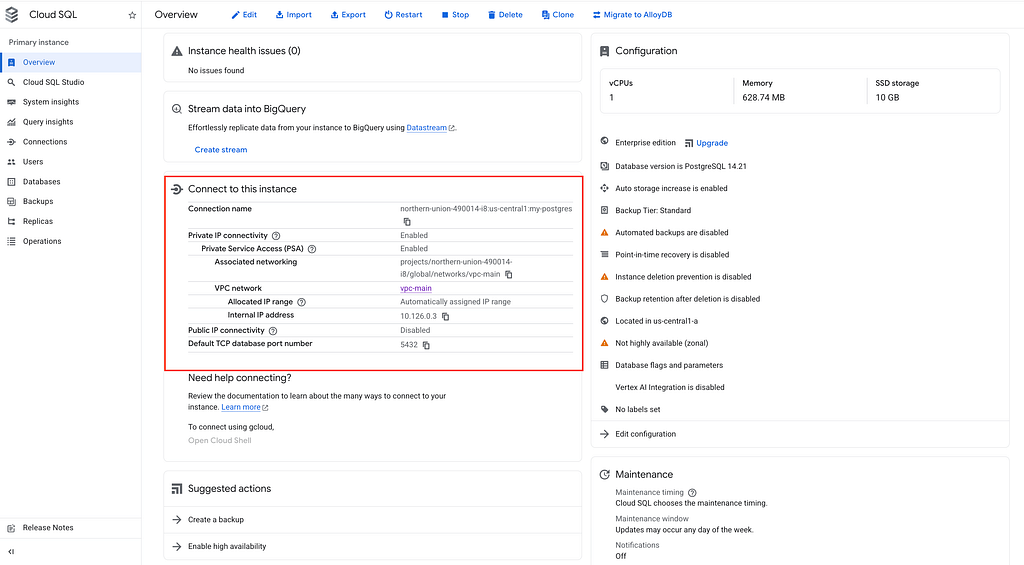Stop the instance from the toolbar
The height and width of the screenshot is (565, 1024).
pyautogui.click(x=455, y=14)
